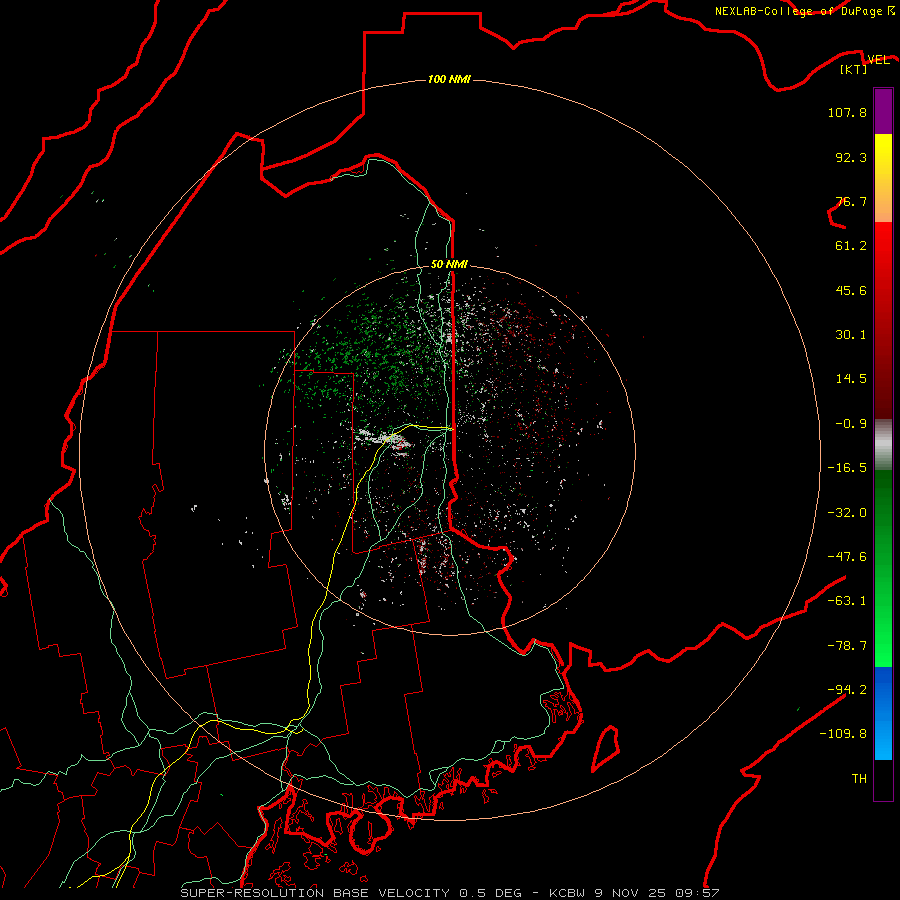
Task: Click the 76.7 velocity scale value
Action: (x=851, y=201)
